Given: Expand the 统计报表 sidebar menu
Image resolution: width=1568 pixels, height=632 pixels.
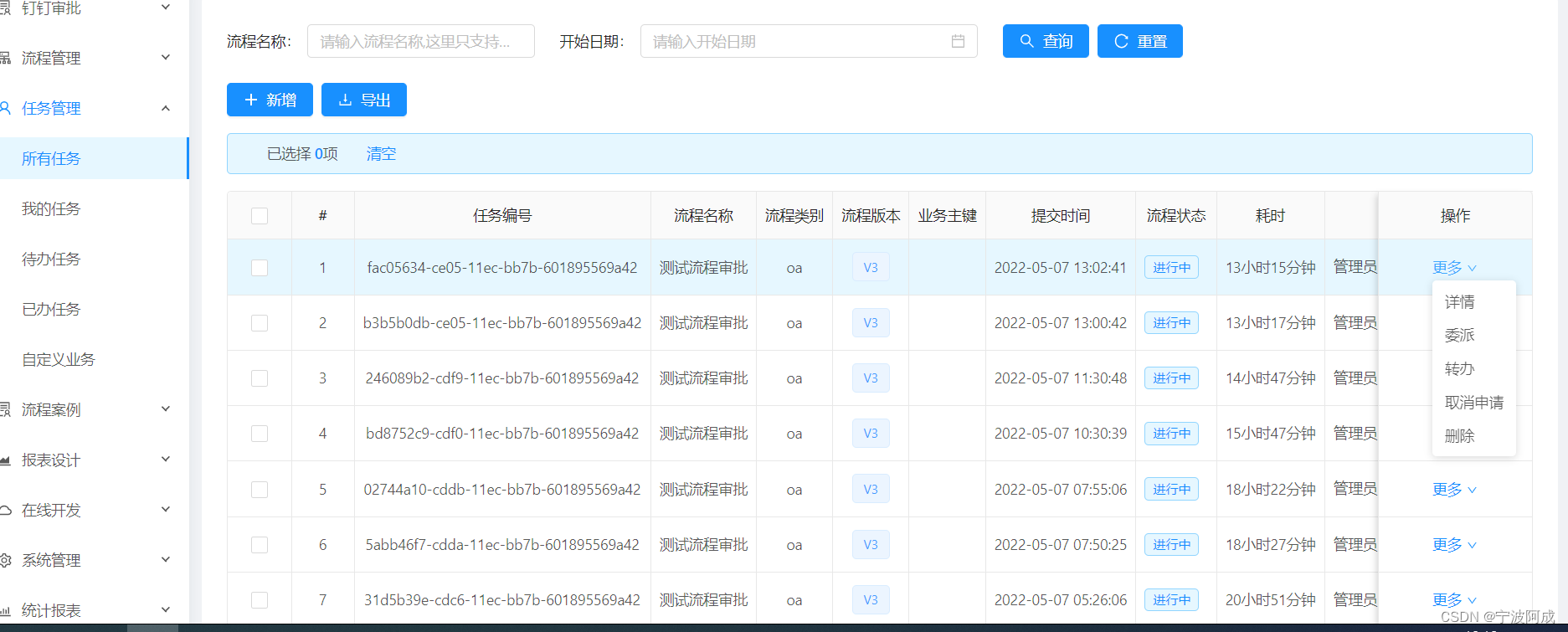Looking at the screenshot, I should click(x=166, y=609).
